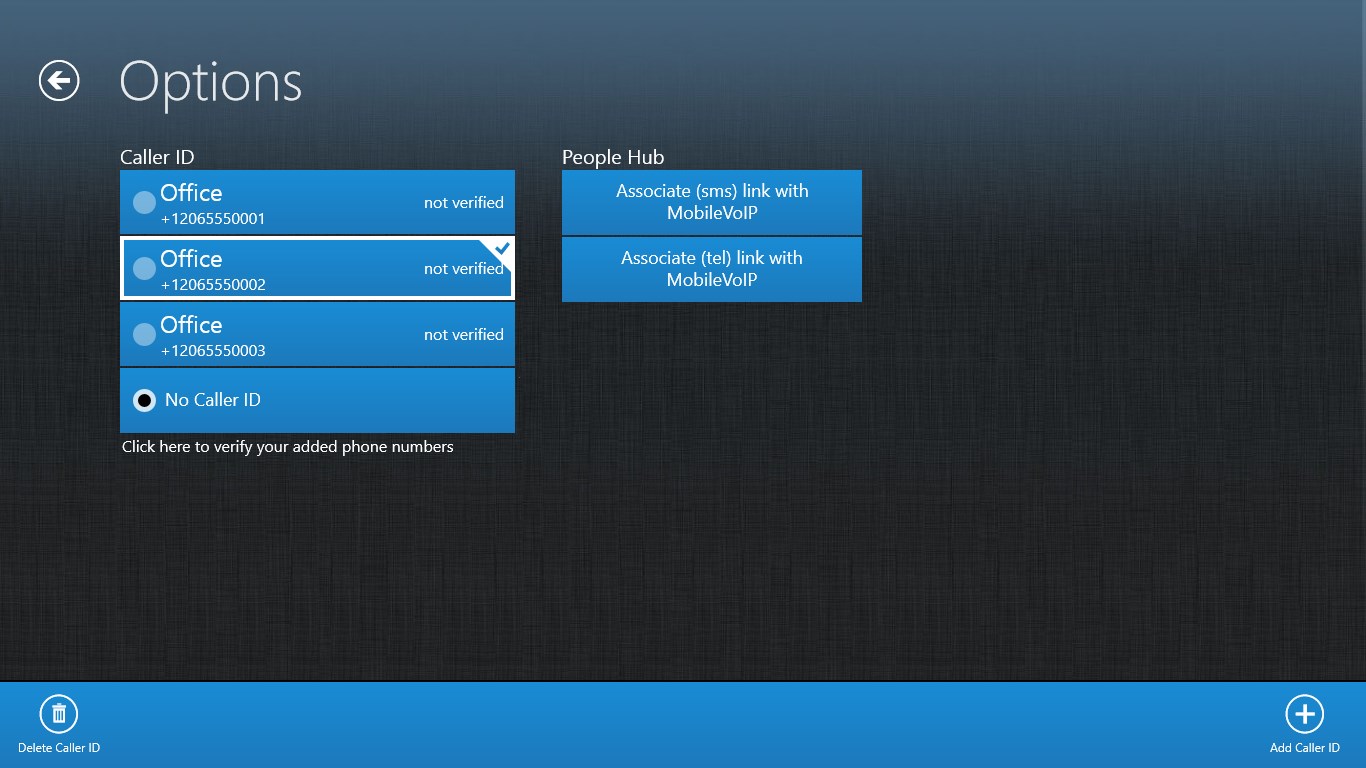Image resolution: width=1366 pixels, height=768 pixels.
Task: Click the trash icon to delete Caller ID
Action: 59,713
